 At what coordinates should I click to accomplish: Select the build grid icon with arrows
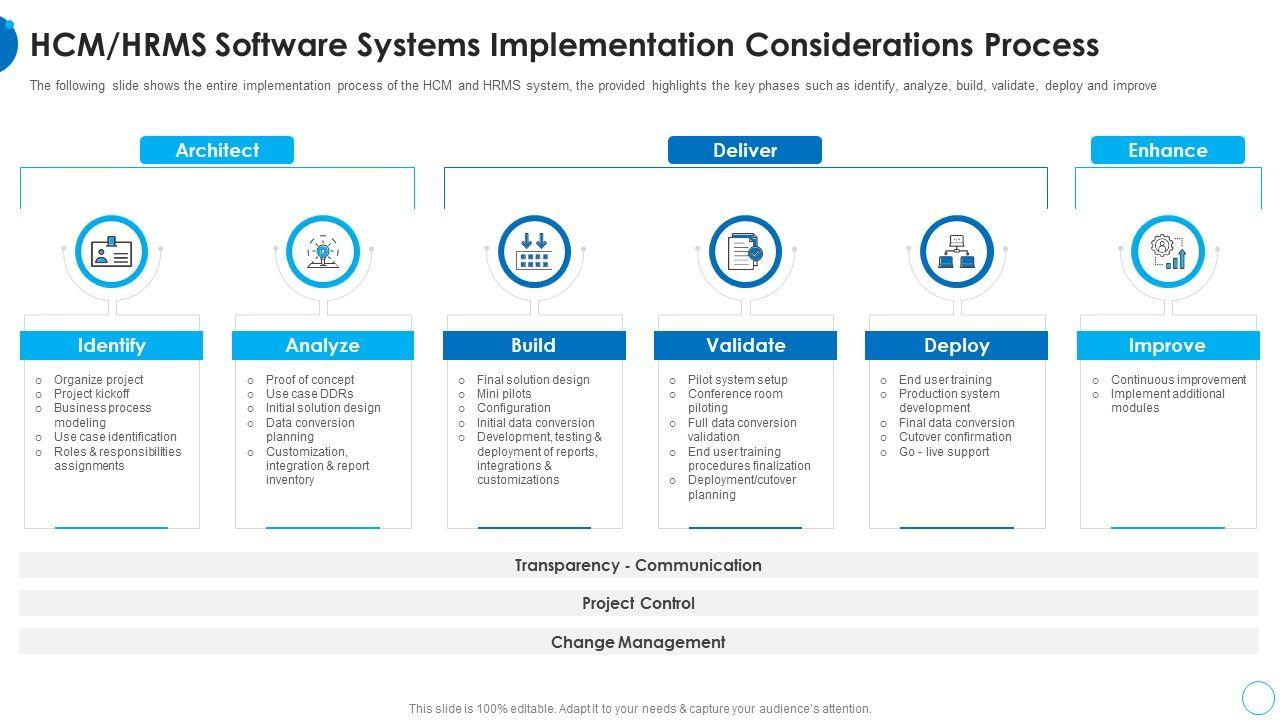(534, 252)
